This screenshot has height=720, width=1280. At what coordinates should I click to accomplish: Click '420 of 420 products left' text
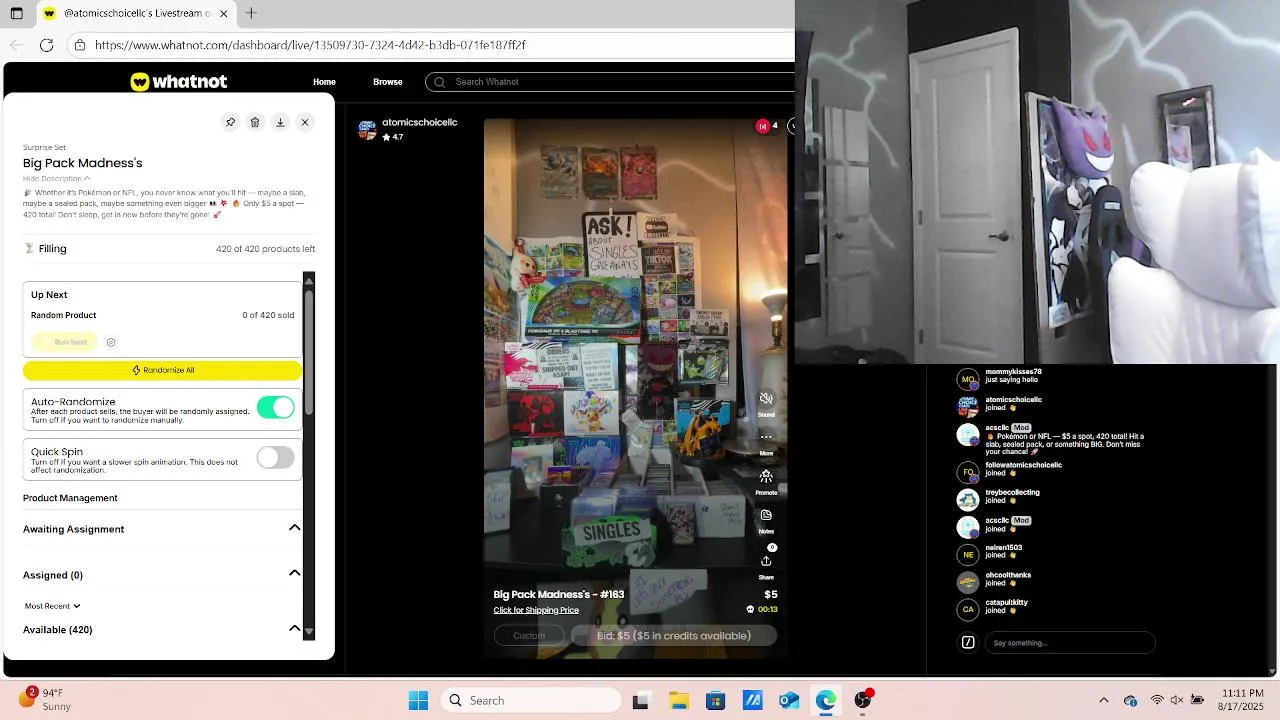click(x=265, y=249)
